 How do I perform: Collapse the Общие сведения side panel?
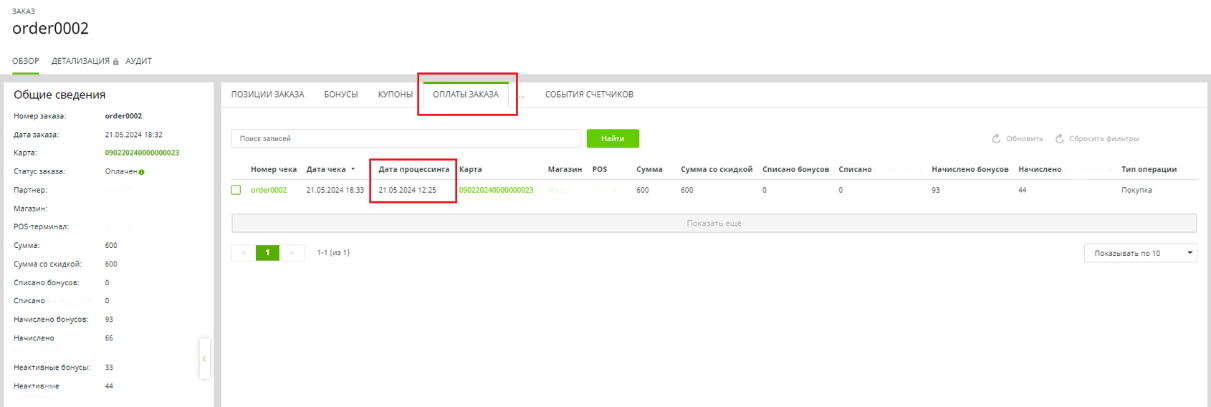[x=204, y=358]
